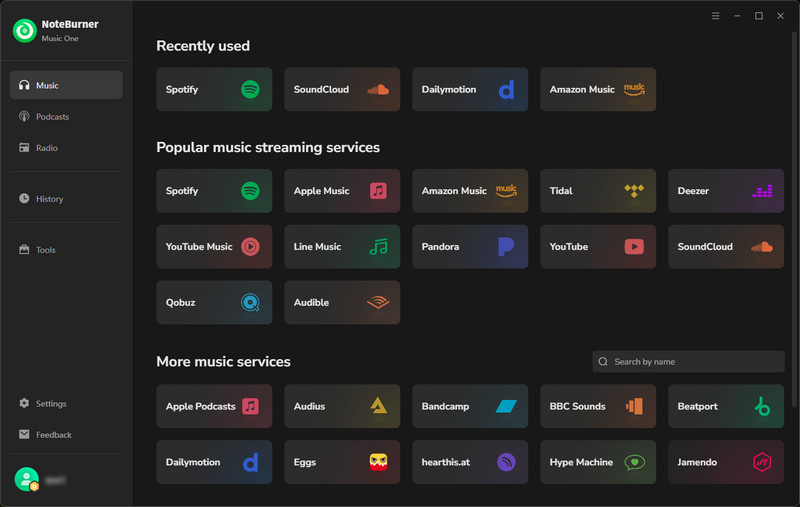
Task: Open the Pandora service card
Action: (470, 246)
